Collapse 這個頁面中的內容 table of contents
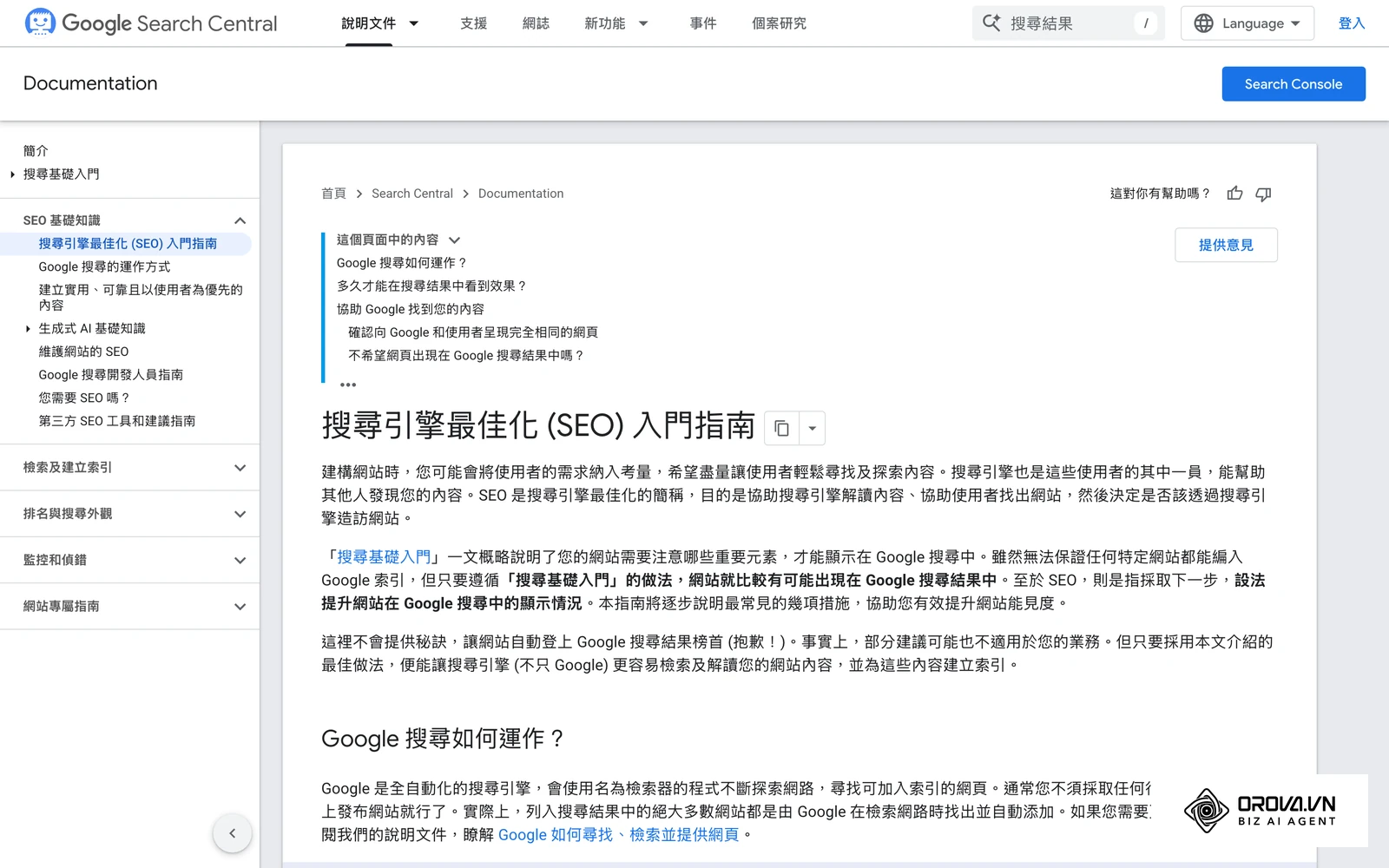The height and width of the screenshot is (868, 1389). click(x=454, y=240)
